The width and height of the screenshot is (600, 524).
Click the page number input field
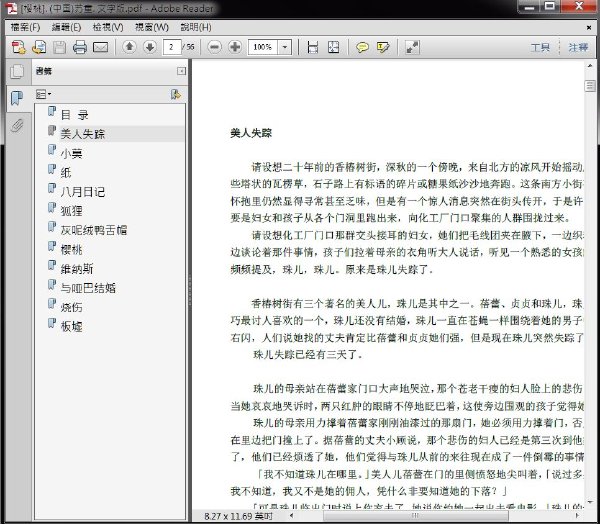(x=171, y=47)
